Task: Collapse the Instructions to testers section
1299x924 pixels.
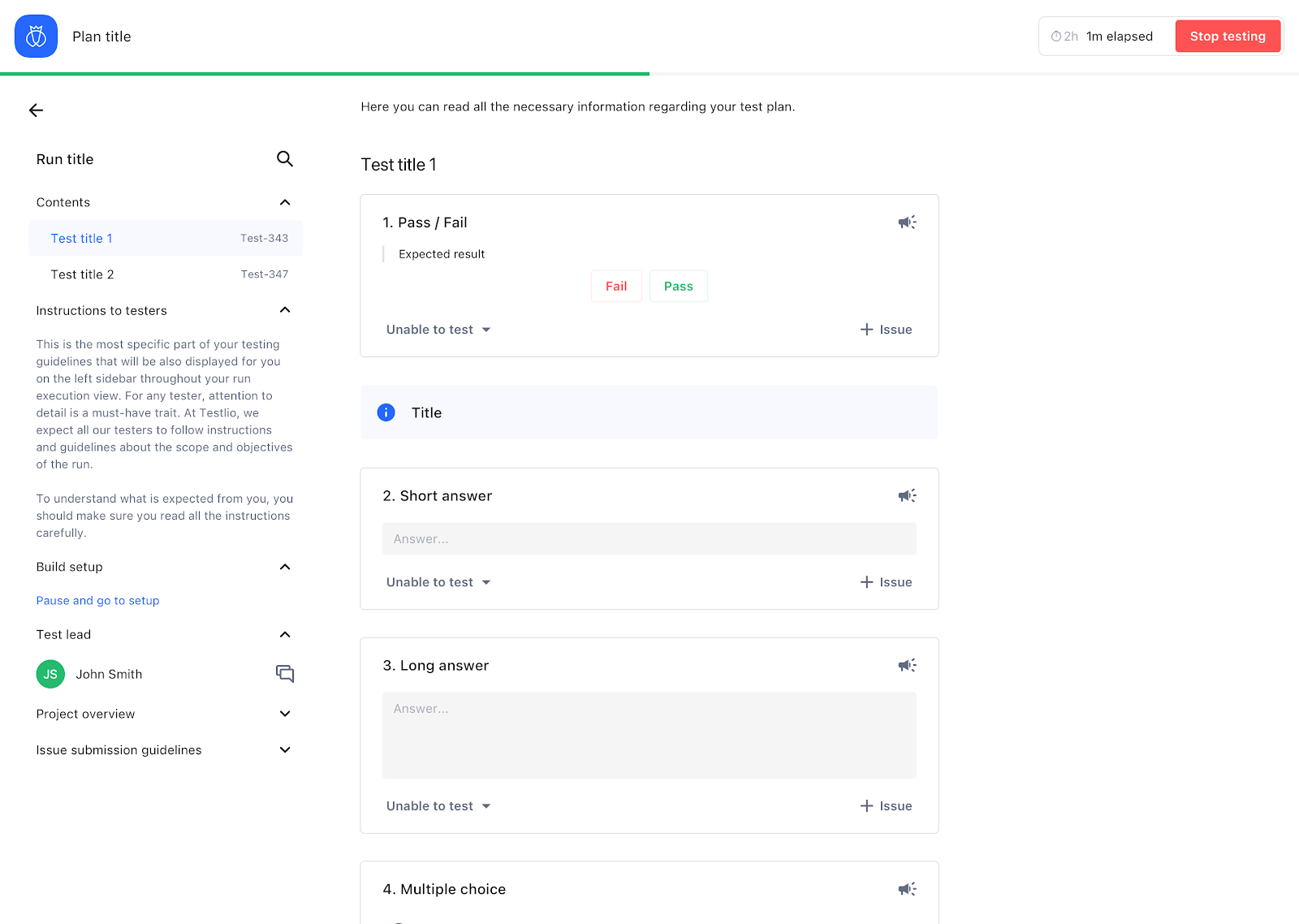Action: (284, 309)
